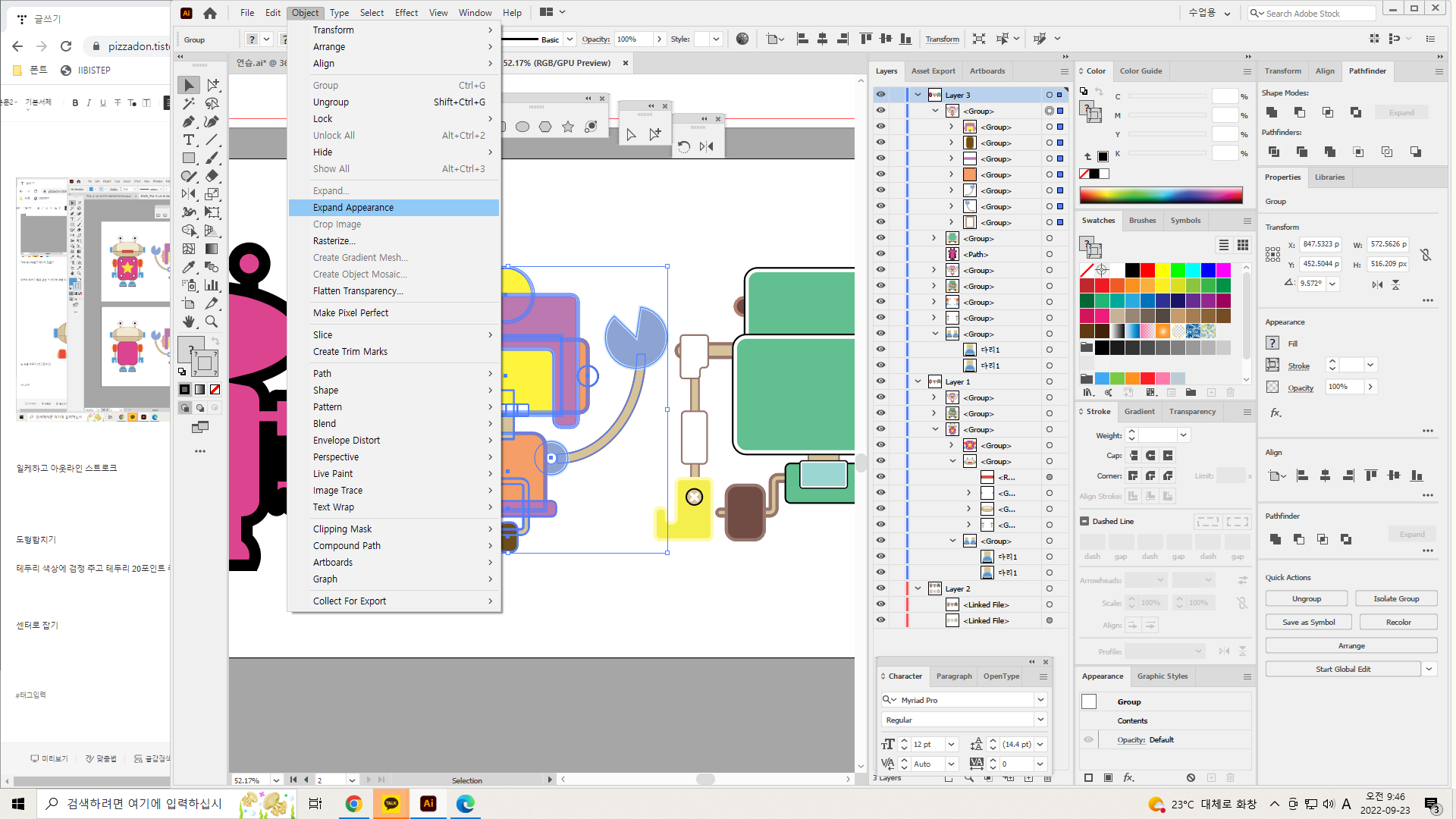
Task: Switch to the Brushes tab
Action: point(1142,221)
